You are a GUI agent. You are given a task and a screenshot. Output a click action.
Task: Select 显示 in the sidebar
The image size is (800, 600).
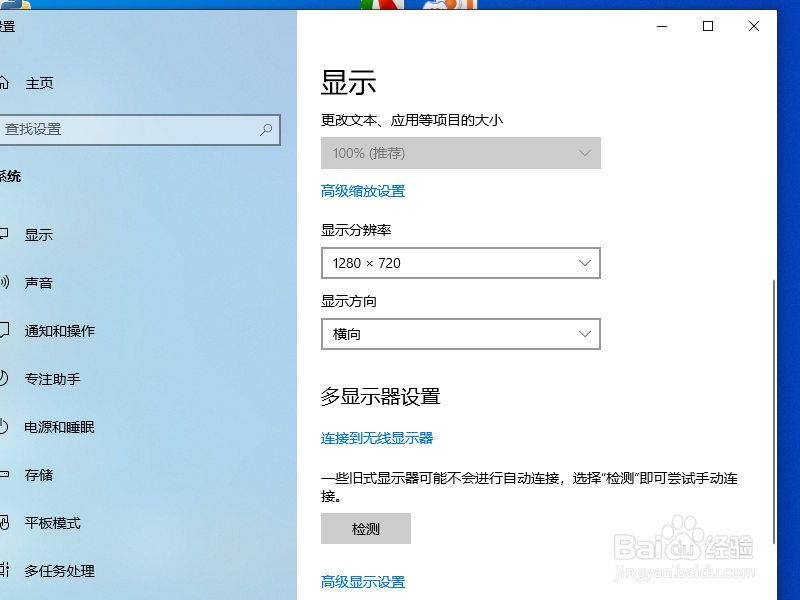39,235
